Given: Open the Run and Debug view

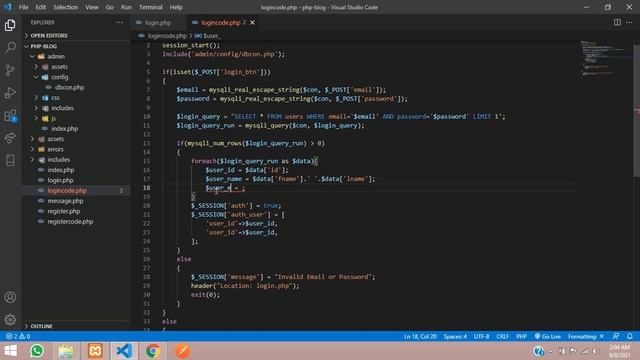Looking at the screenshot, I should [x=10, y=93].
